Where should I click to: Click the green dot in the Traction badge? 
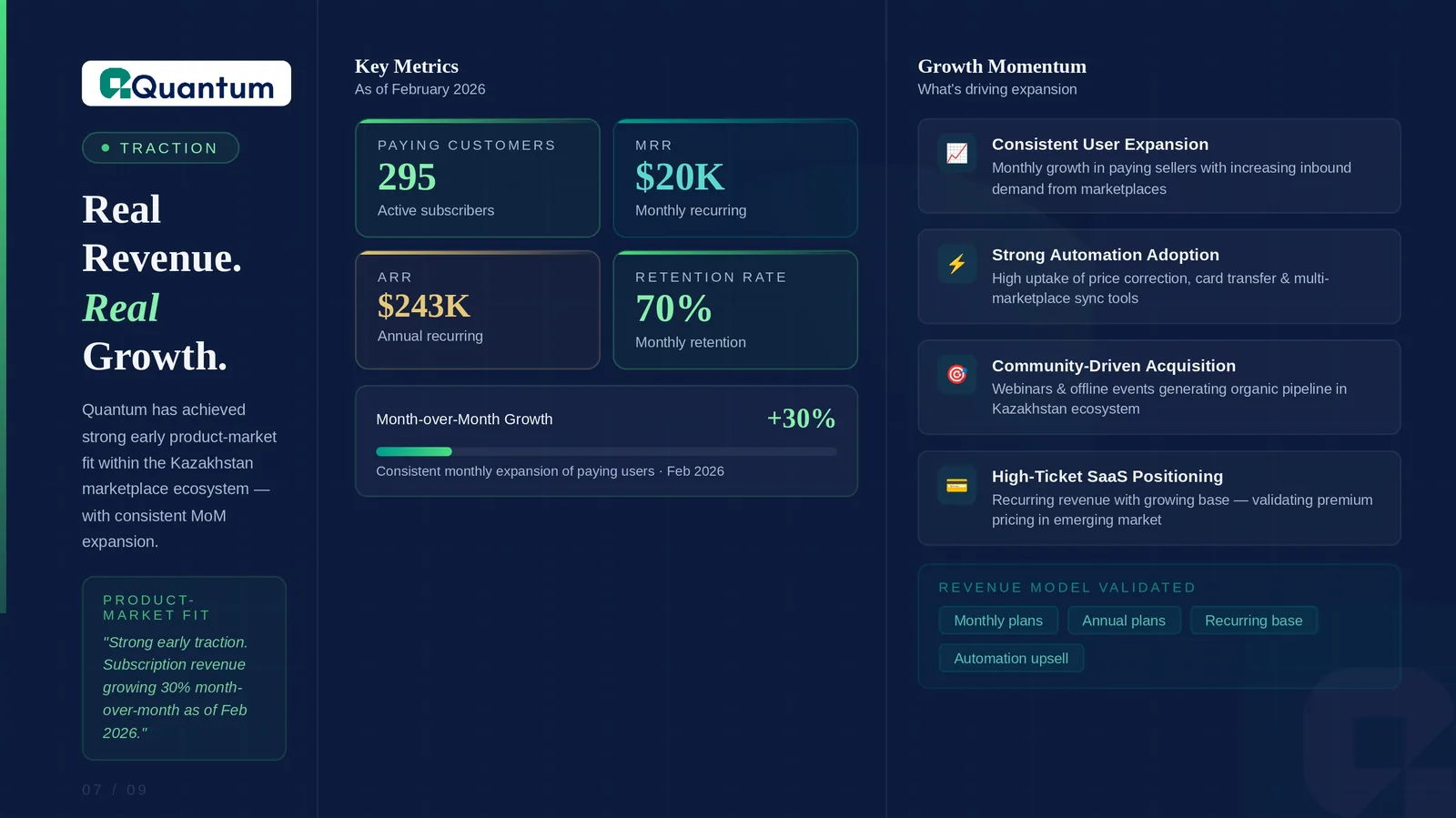coord(106,148)
